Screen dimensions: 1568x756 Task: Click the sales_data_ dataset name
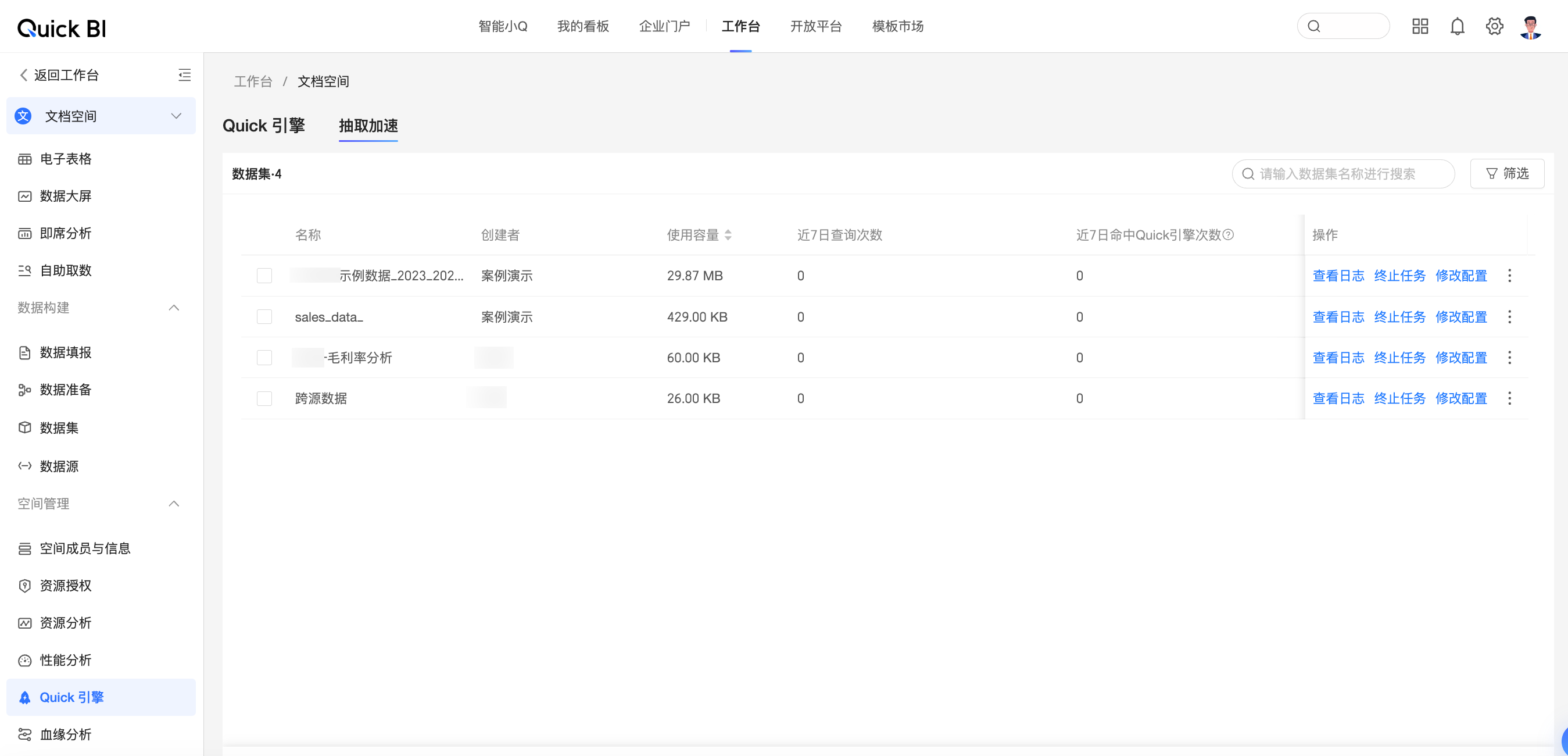point(329,318)
